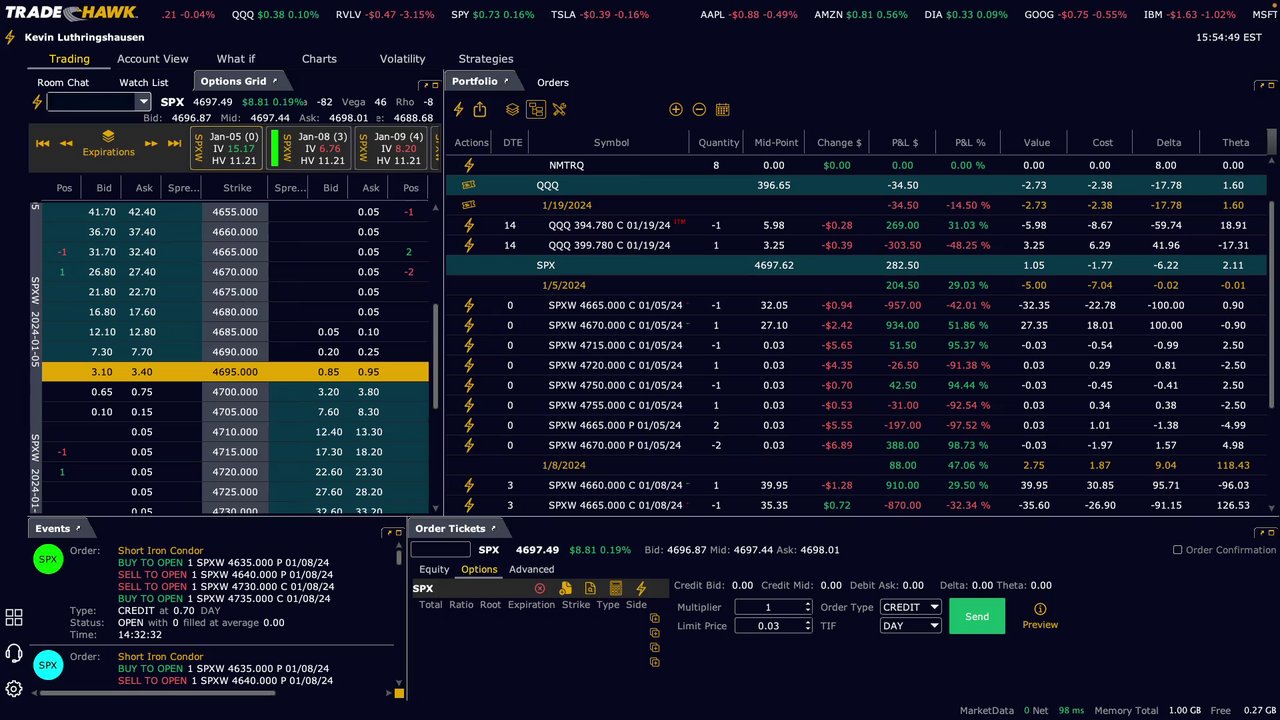This screenshot has height=720, width=1280.
Task: Toggle the tree grouping icon in Portfolio toolbar
Action: coord(536,109)
